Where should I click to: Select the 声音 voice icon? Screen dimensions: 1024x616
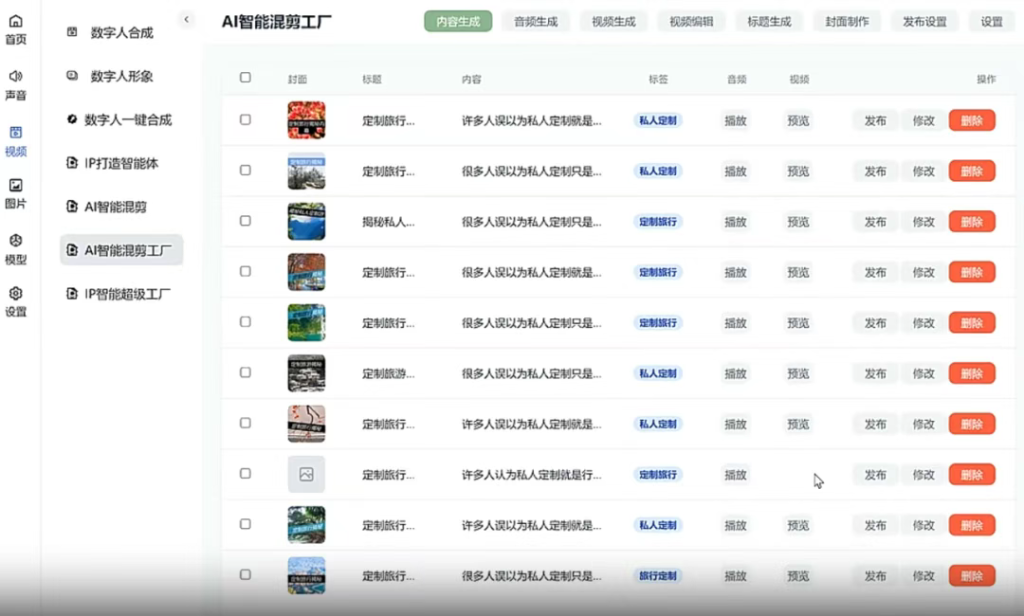tap(17, 78)
